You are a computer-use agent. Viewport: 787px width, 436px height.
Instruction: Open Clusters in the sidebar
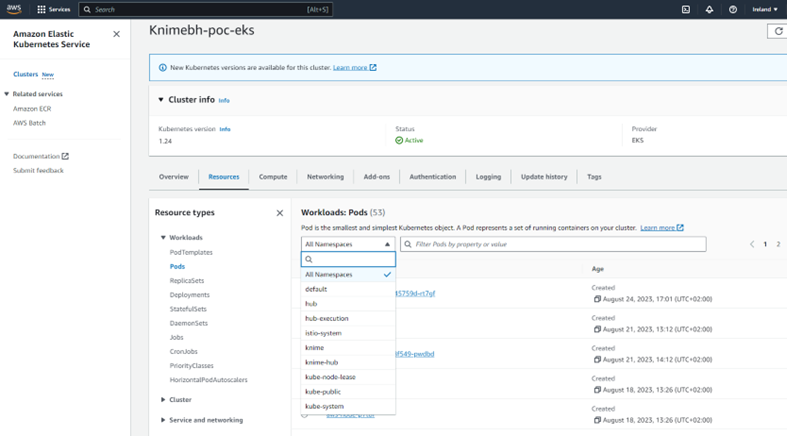click(26, 74)
